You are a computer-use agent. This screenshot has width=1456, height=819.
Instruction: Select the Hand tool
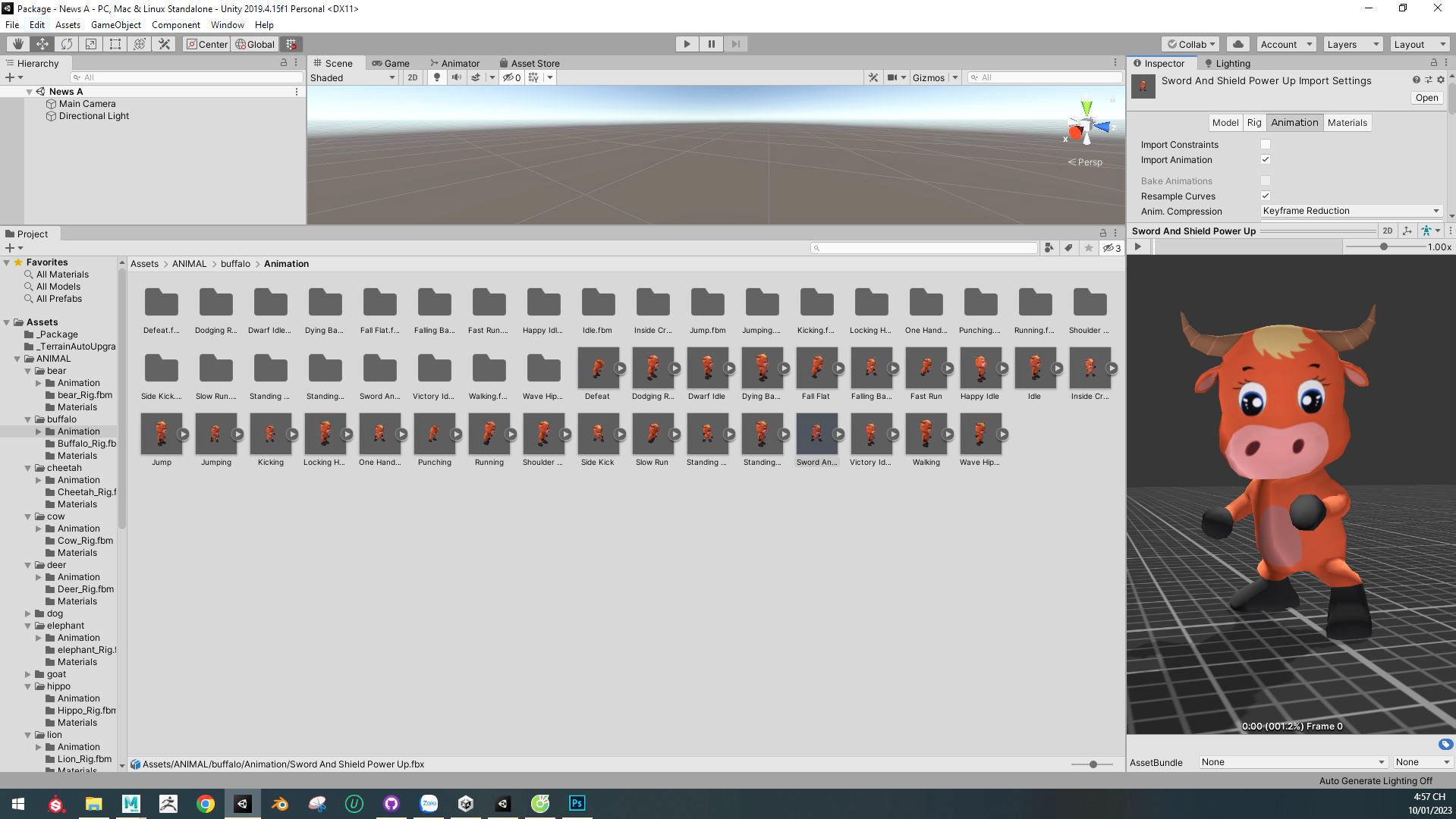click(17, 44)
